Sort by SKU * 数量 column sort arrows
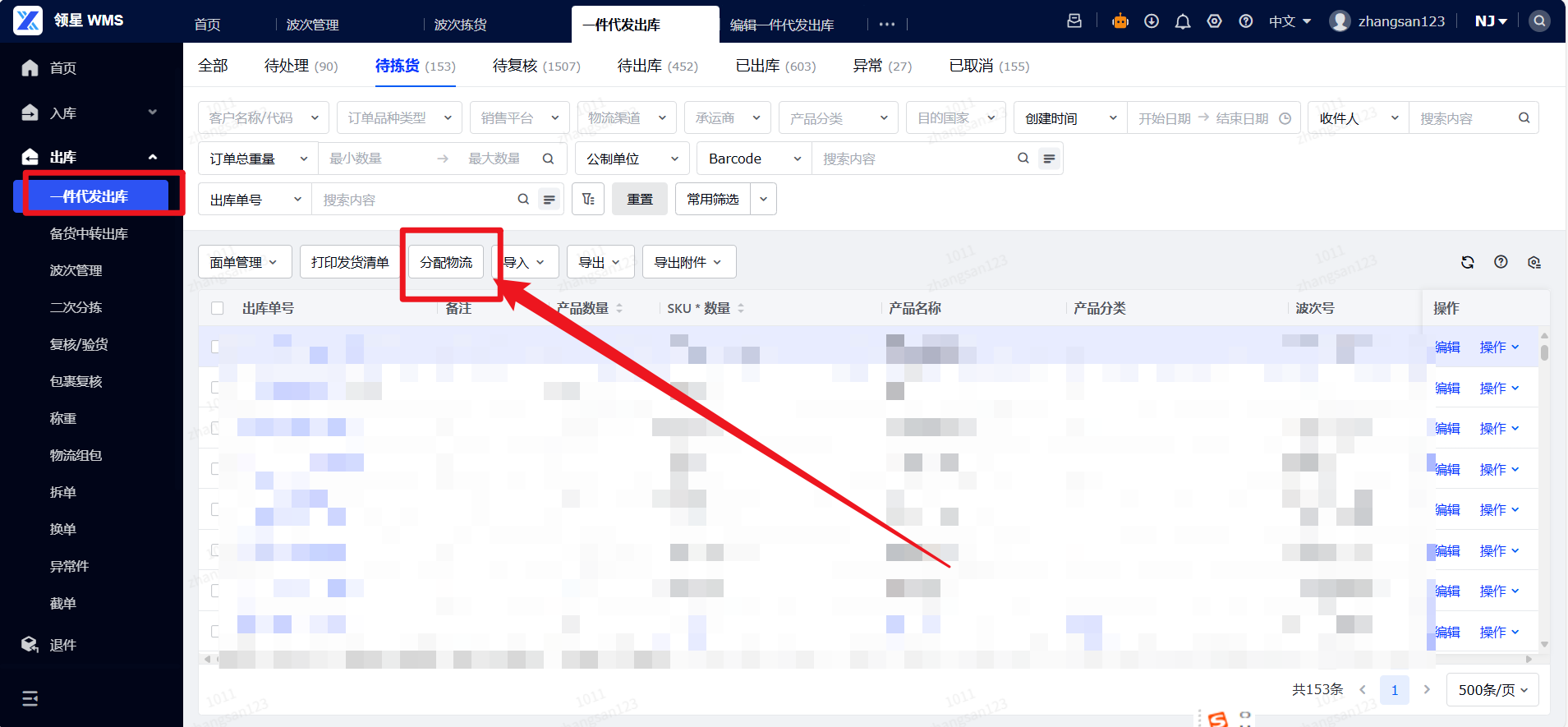This screenshot has height=727, width=1568. click(x=741, y=308)
